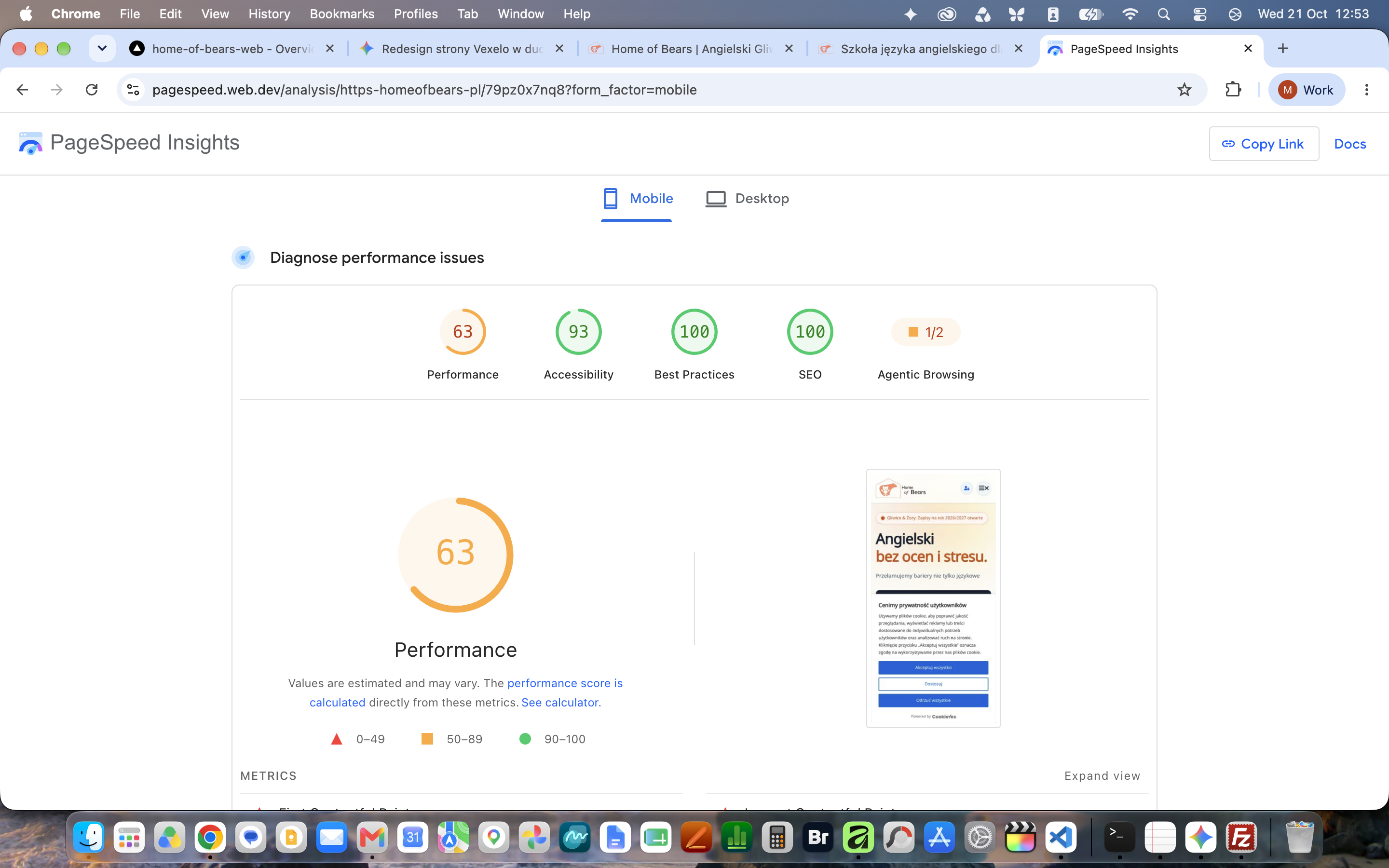Viewport: 1389px width, 868px height.
Task: Reload the page with the refresh icon
Action: coord(92,90)
